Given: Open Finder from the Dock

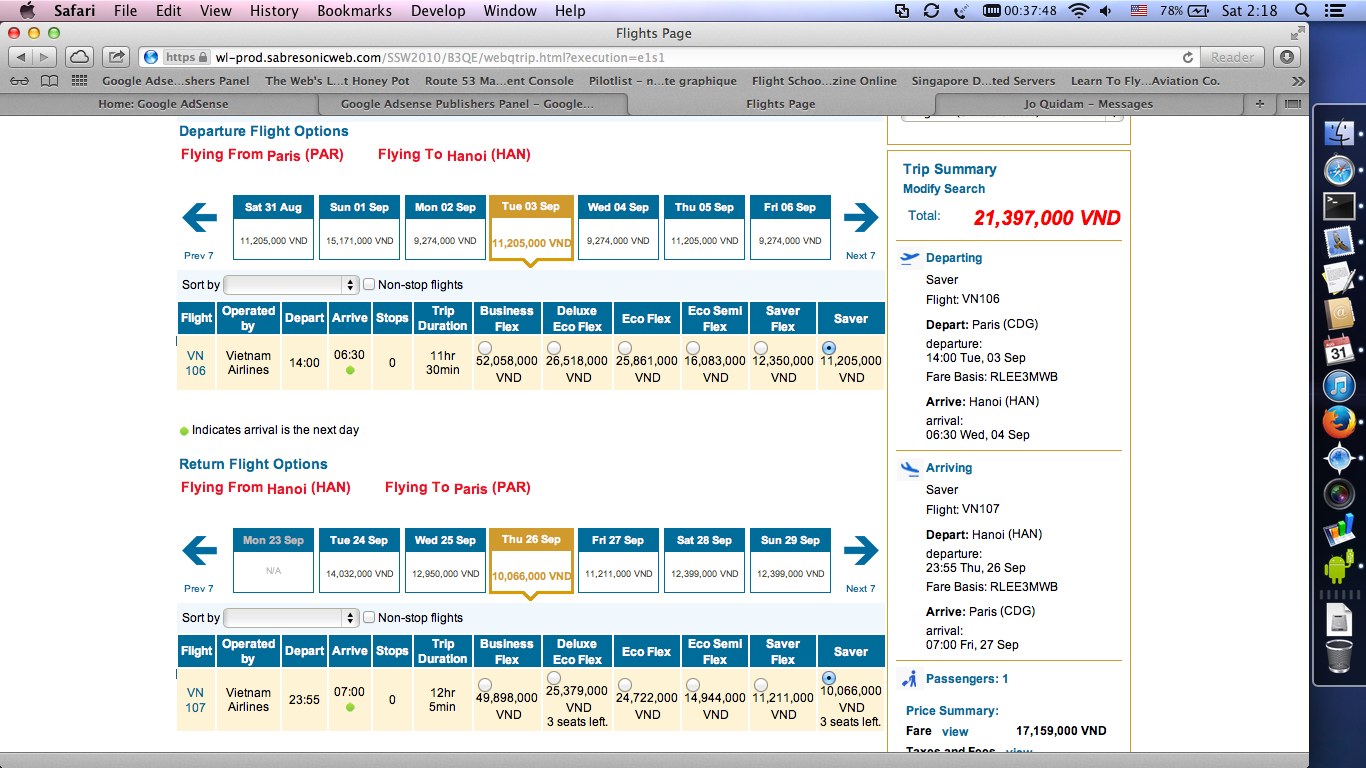Looking at the screenshot, I should tap(1339, 132).
